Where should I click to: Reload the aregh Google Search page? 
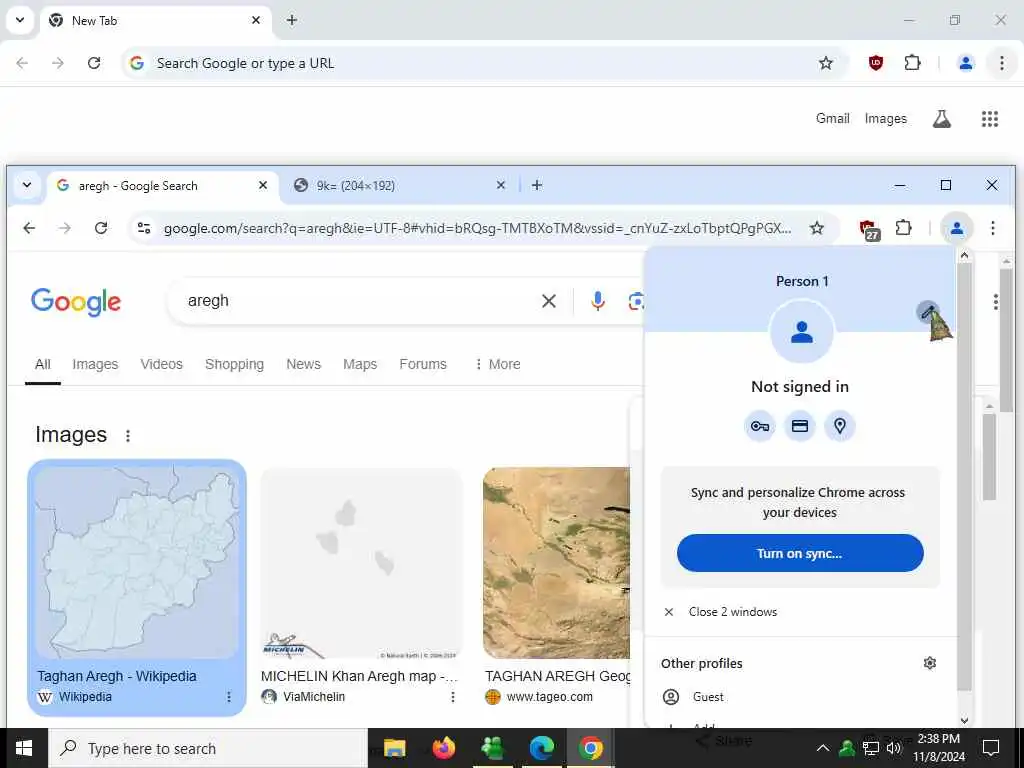(101, 227)
